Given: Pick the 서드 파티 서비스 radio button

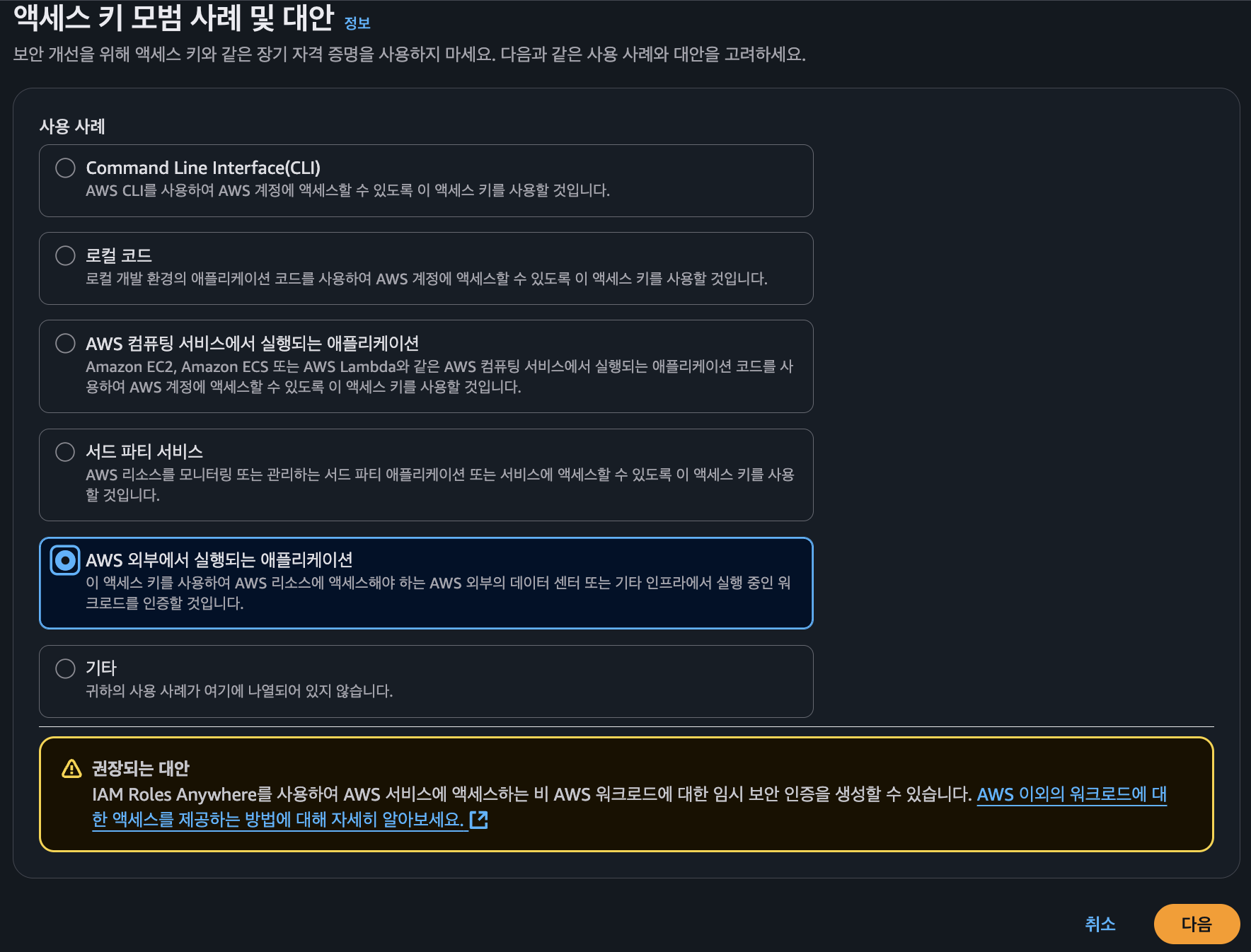Looking at the screenshot, I should [65, 451].
